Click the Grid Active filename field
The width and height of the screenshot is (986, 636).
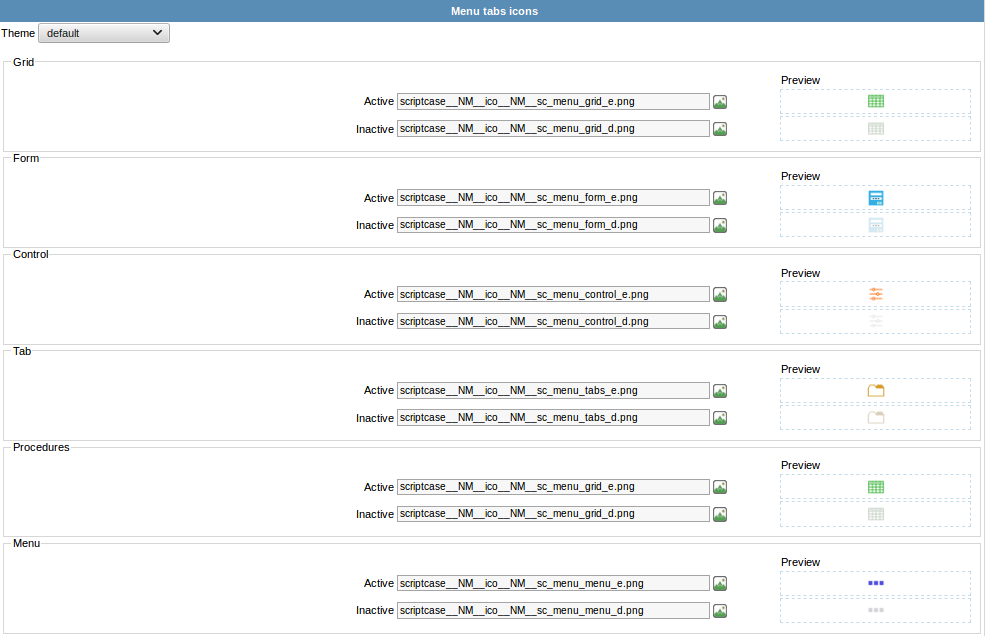click(553, 101)
